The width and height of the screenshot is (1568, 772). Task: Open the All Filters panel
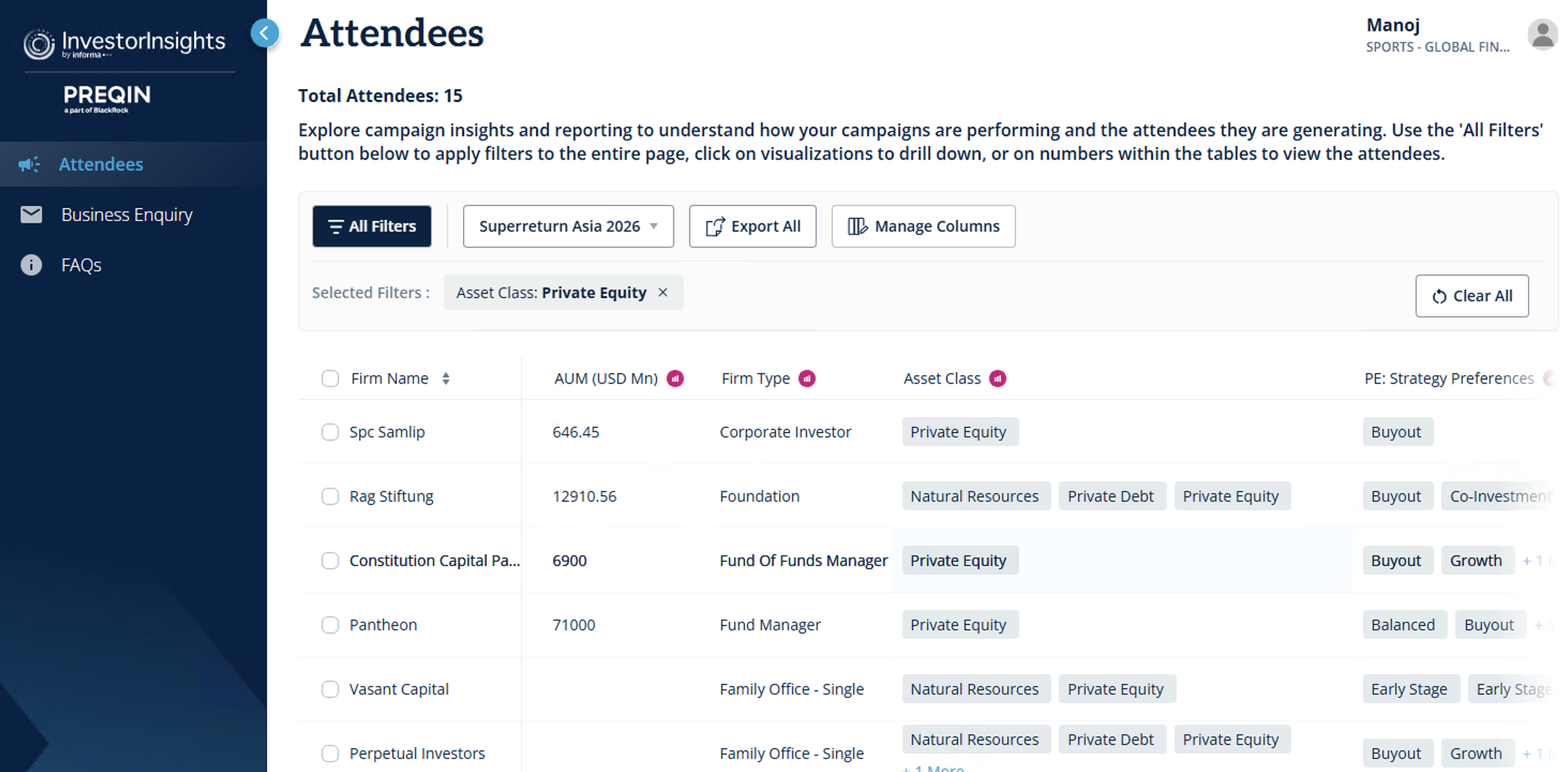(x=372, y=226)
